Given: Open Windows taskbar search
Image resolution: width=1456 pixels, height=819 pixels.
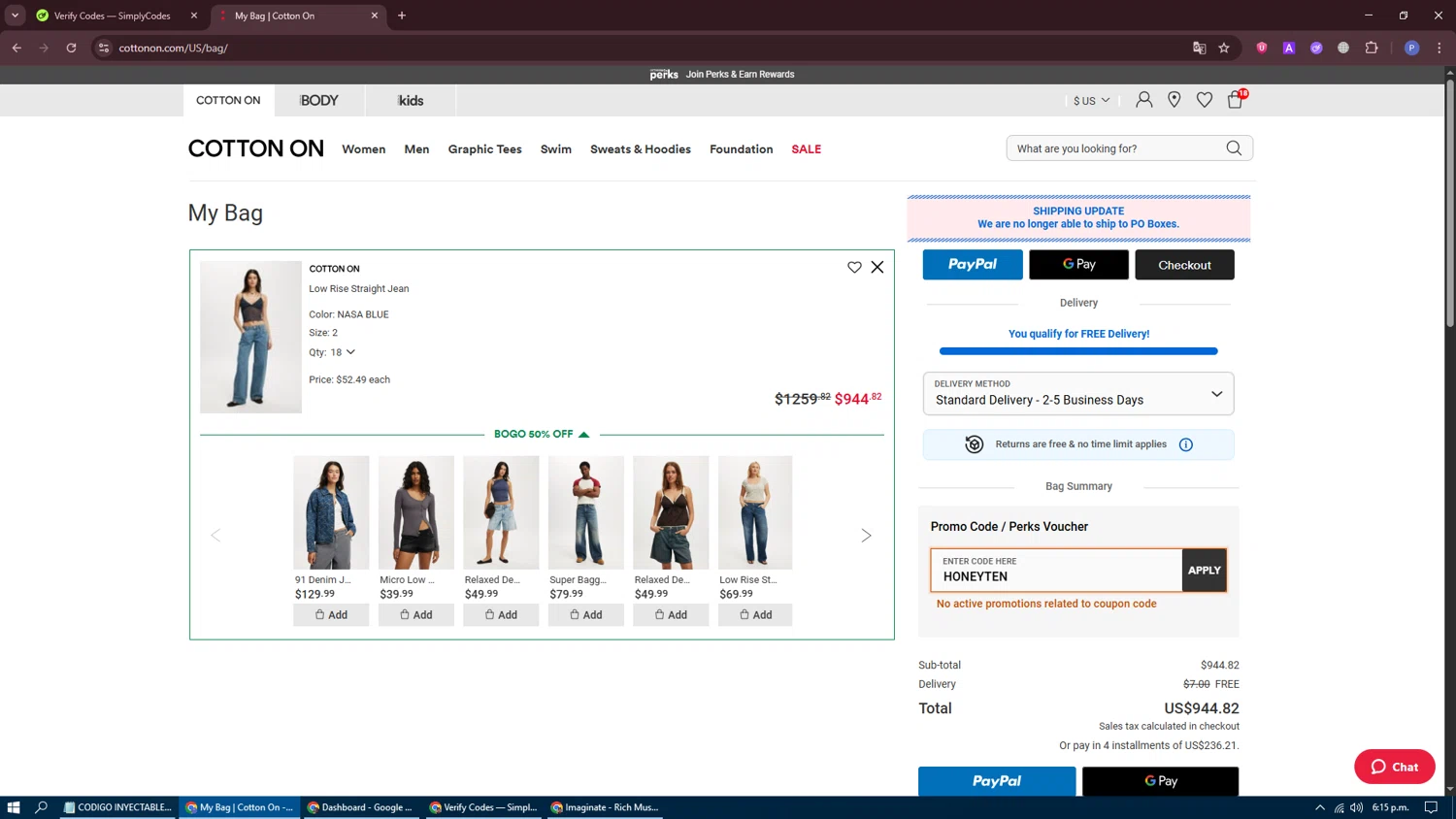Looking at the screenshot, I should click(41, 807).
